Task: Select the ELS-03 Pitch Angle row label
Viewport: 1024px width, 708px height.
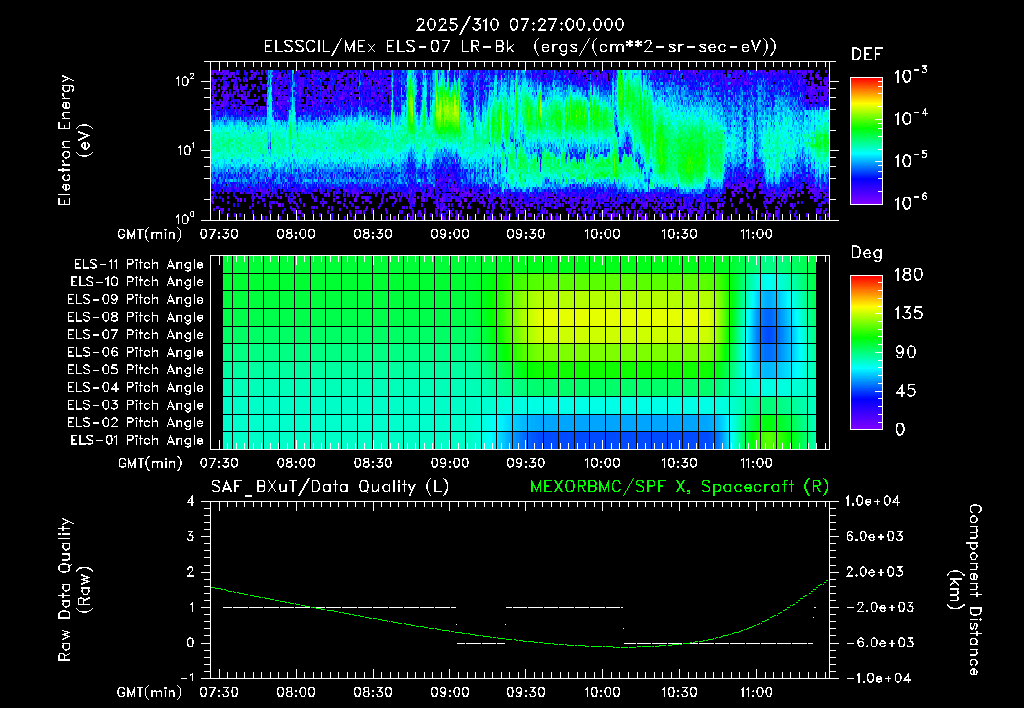Action: click(x=136, y=405)
